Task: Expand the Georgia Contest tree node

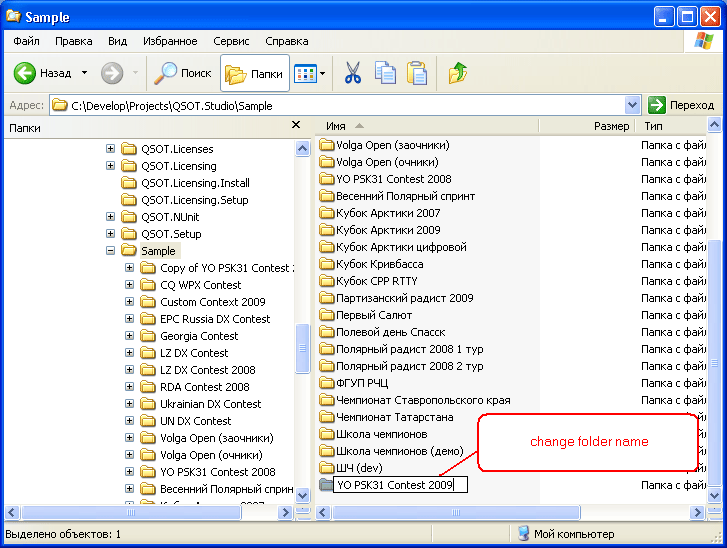Action: [129, 336]
